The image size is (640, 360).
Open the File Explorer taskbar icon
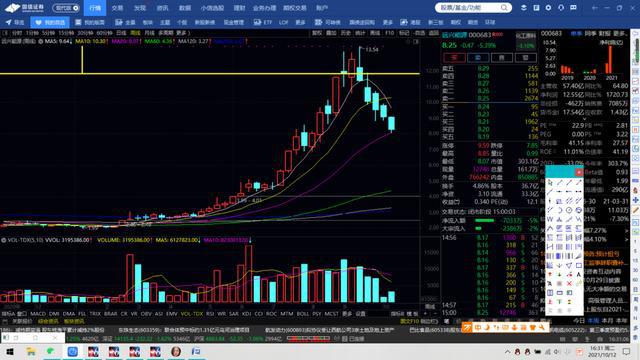tap(31, 351)
